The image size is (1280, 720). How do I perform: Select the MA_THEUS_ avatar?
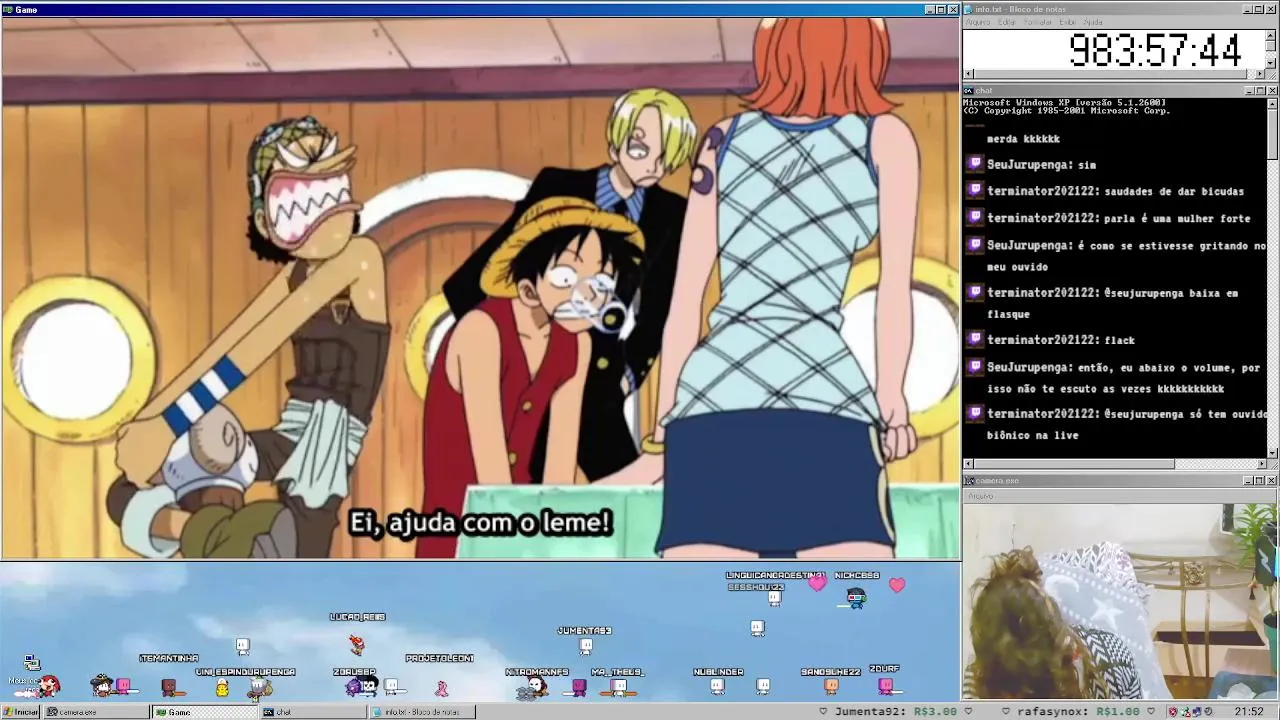619,687
